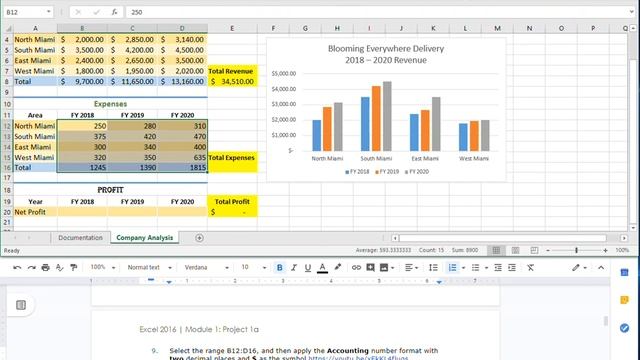The image size is (640, 360).
Task: Toggle the Numbered list button
Action: pyautogui.click(x=452, y=268)
